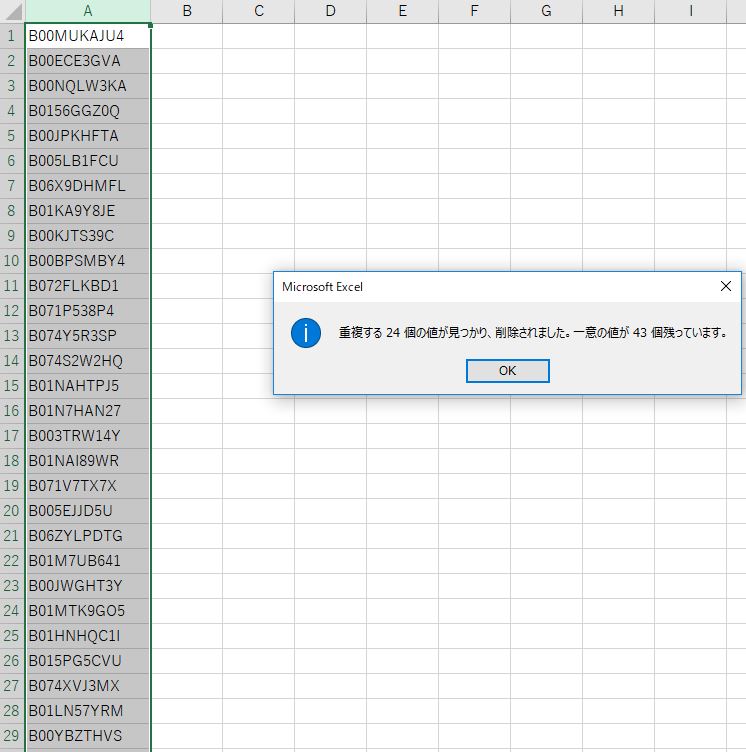Select cell containing B00MUKAJU4
This screenshot has height=752, width=746.
(x=88, y=36)
